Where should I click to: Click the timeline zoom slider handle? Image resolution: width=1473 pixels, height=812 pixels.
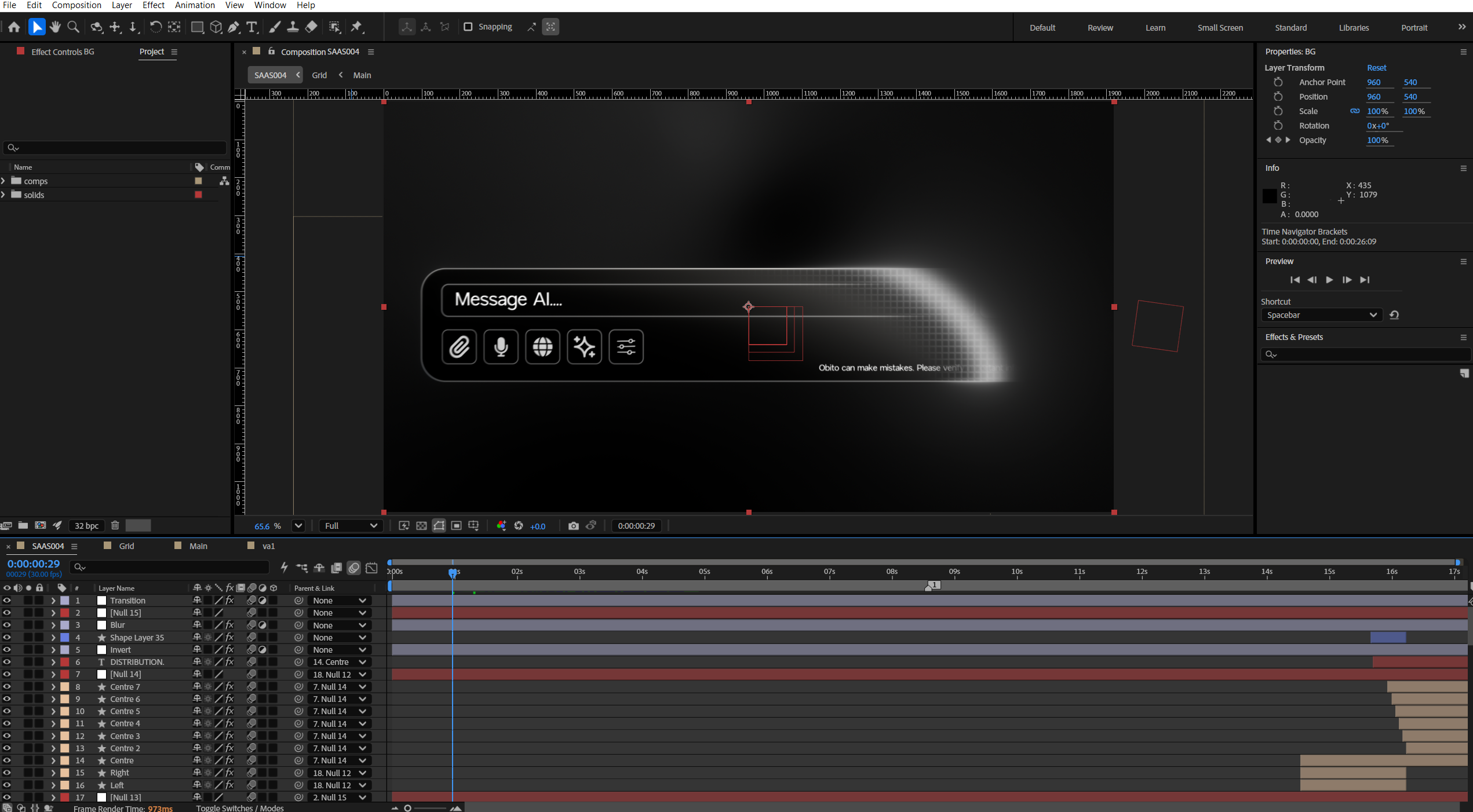click(x=407, y=808)
